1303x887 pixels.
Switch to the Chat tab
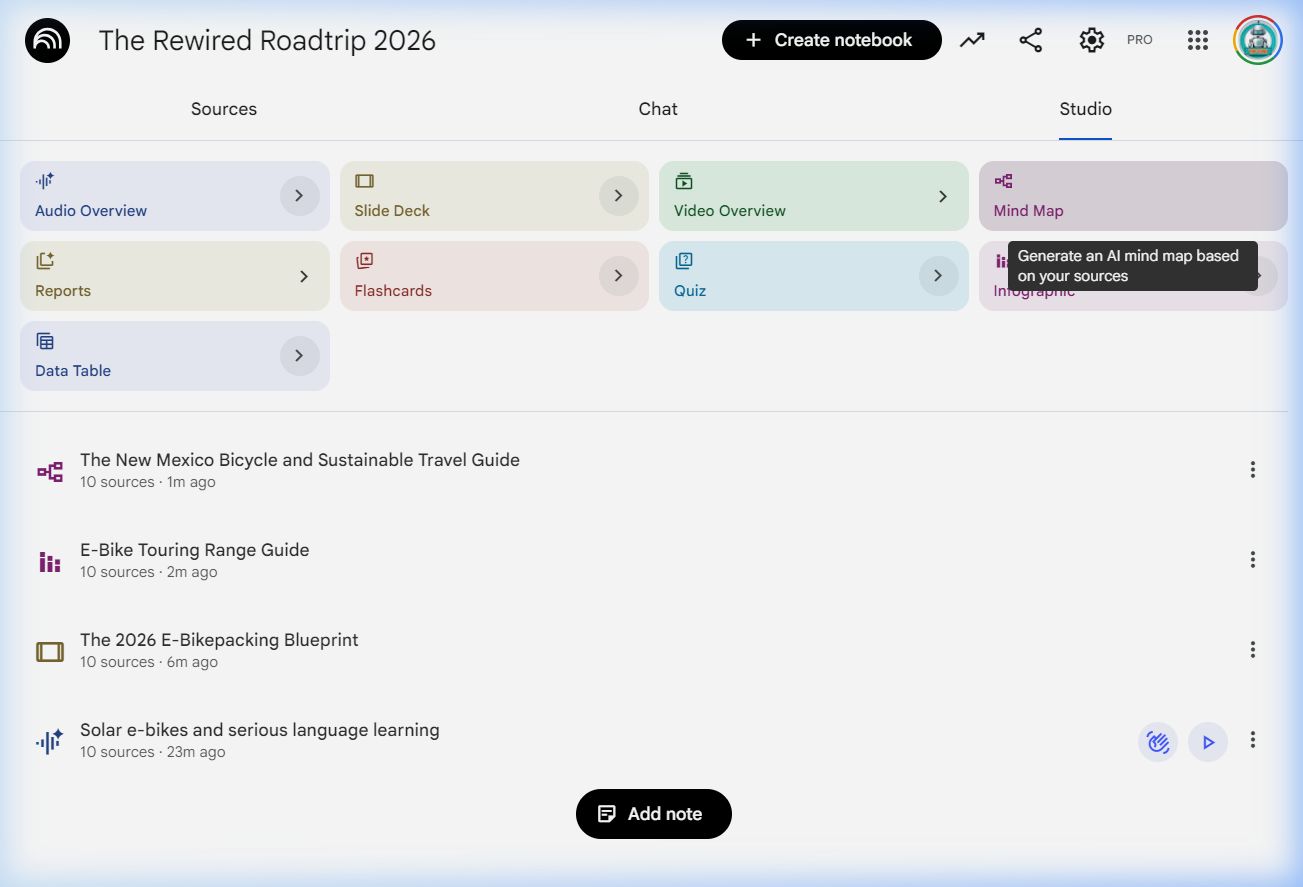658,109
